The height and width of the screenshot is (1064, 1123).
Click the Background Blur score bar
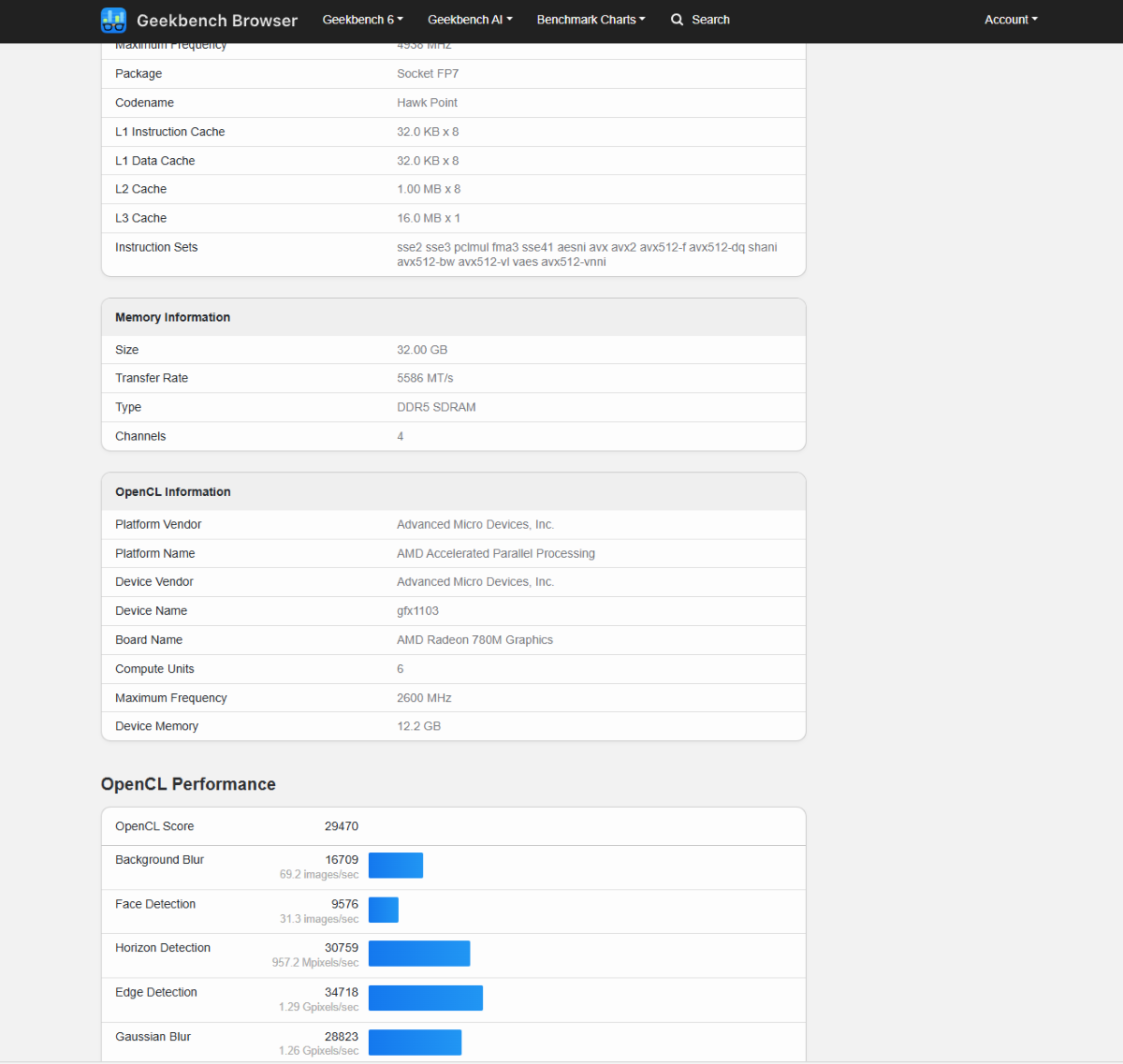pyautogui.click(x=396, y=866)
